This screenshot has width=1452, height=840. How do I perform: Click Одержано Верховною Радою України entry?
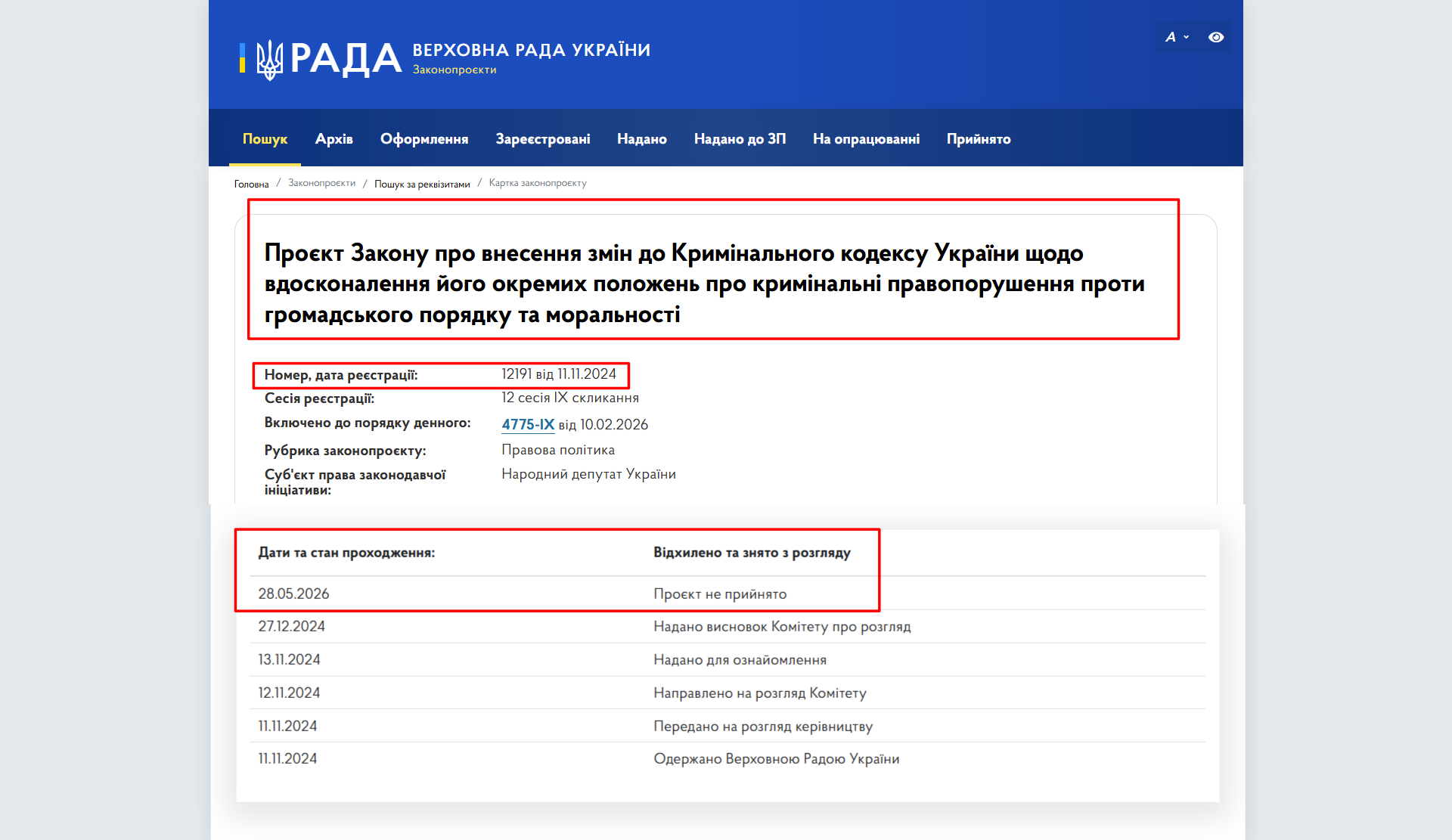pyautogui.click(x=777, y=759)
